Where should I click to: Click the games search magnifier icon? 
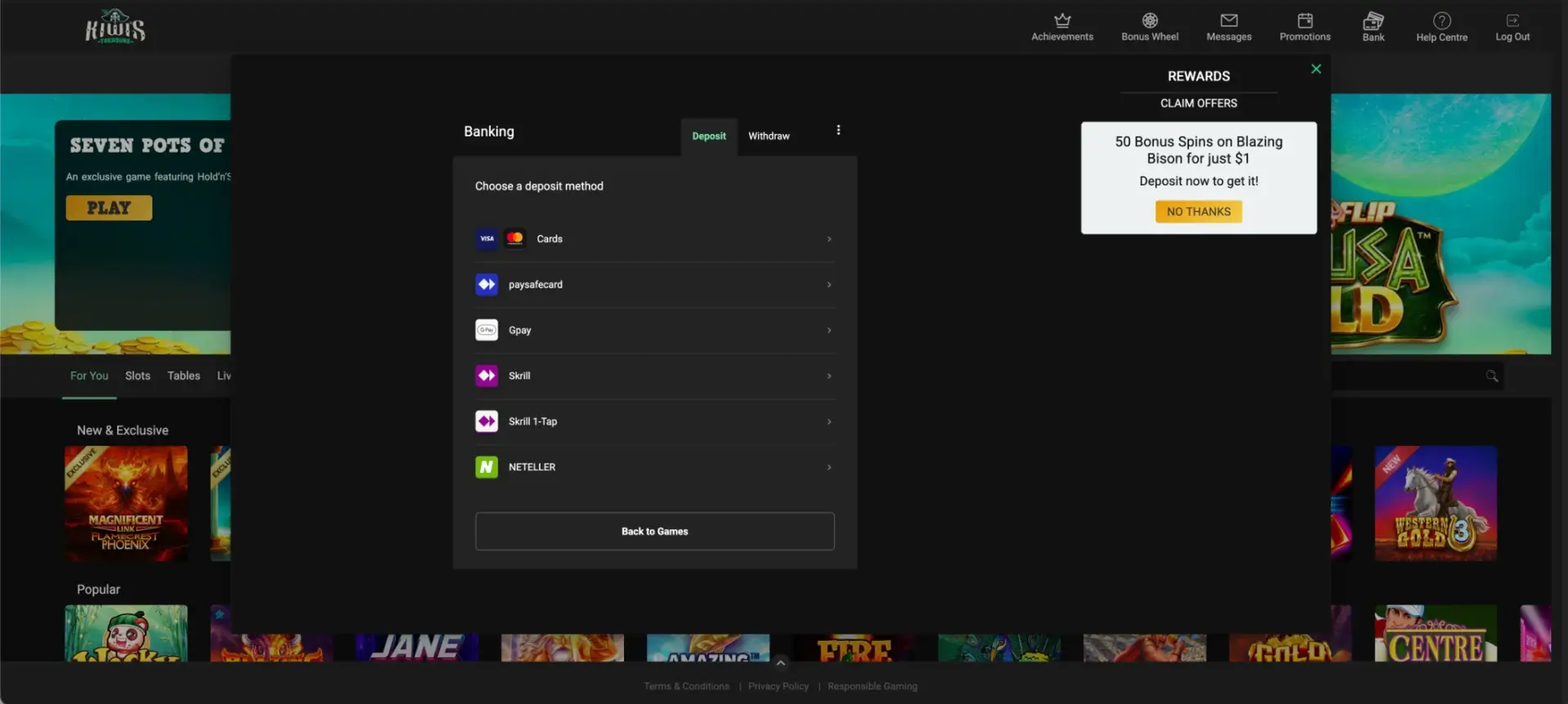click(1492, 376)
